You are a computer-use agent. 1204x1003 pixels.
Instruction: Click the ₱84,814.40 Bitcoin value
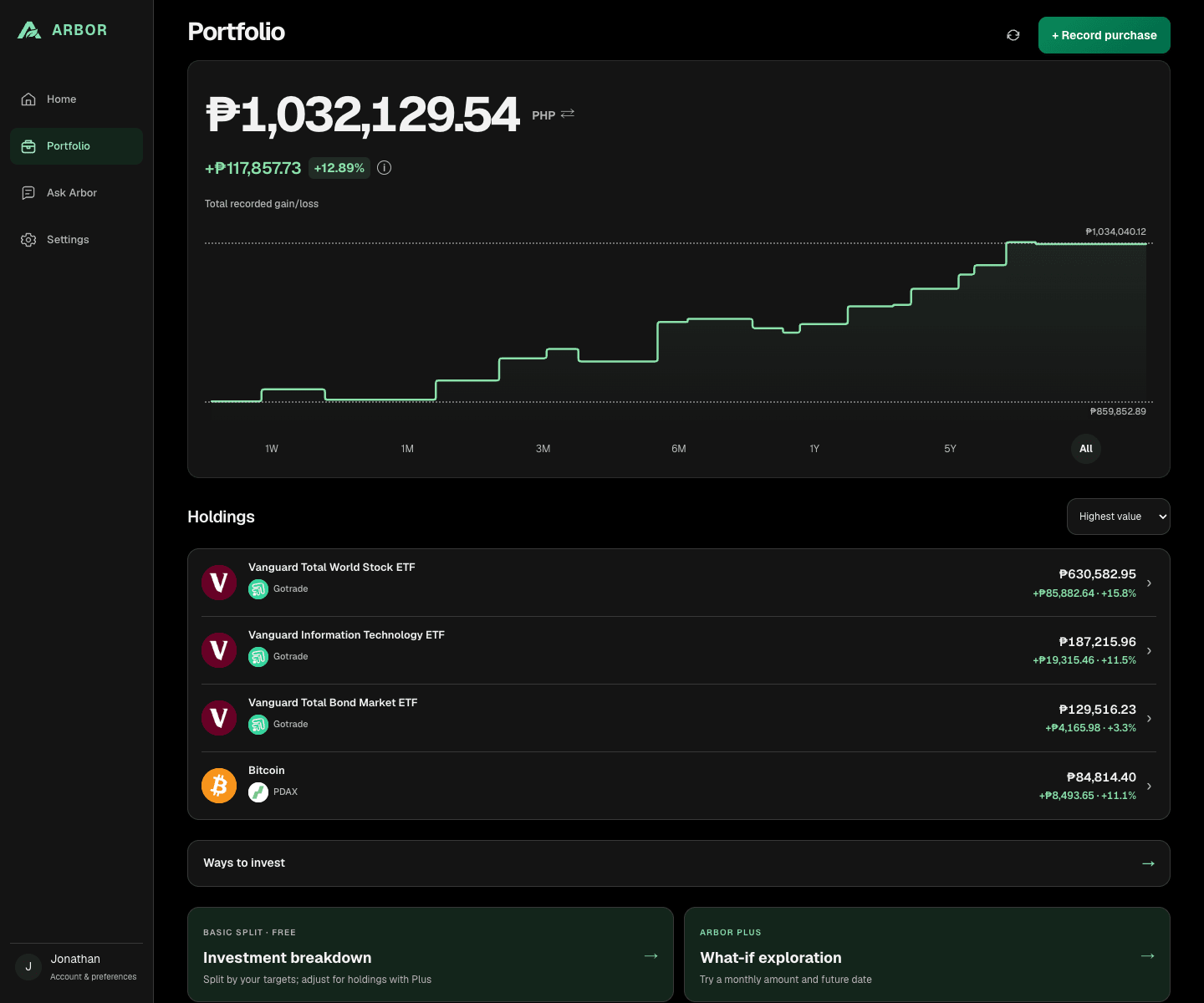[x=1101, y=777]
